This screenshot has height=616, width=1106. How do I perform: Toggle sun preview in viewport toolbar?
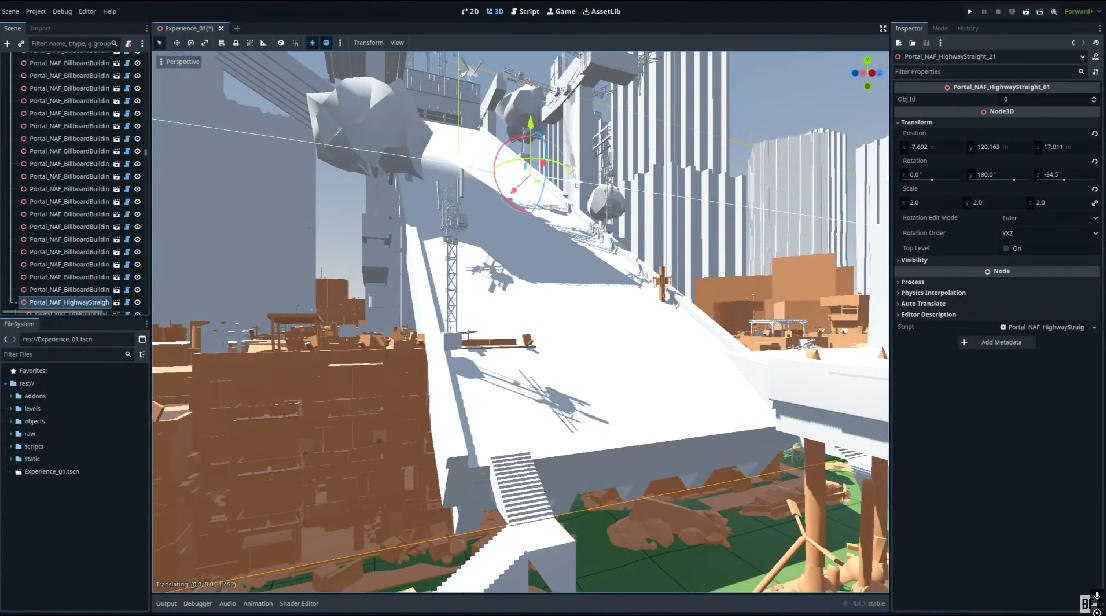click(312, 42)
